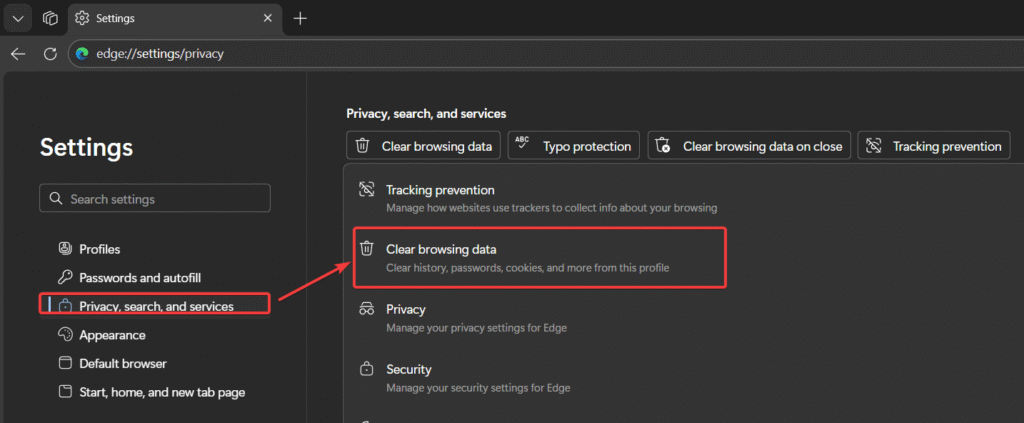Click Clear browsing data on close chip
The height and width of the screenshot is (423, 1024).
tap(749, 146)
